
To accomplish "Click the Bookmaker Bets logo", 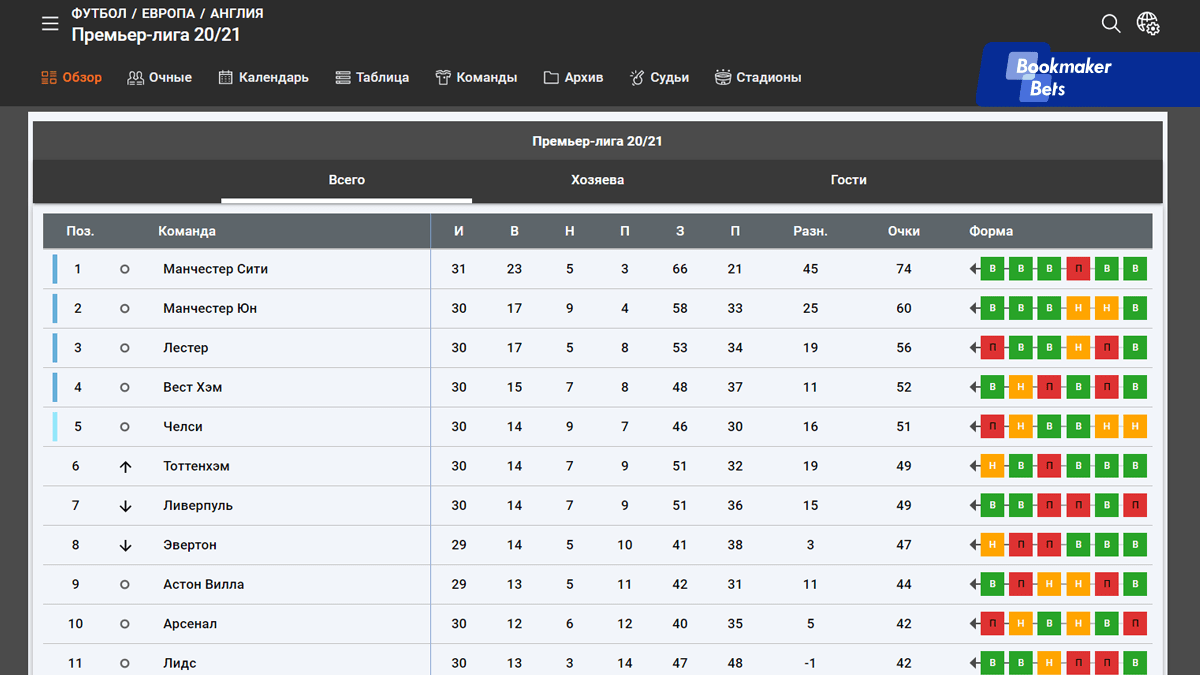I will 1062,77.
